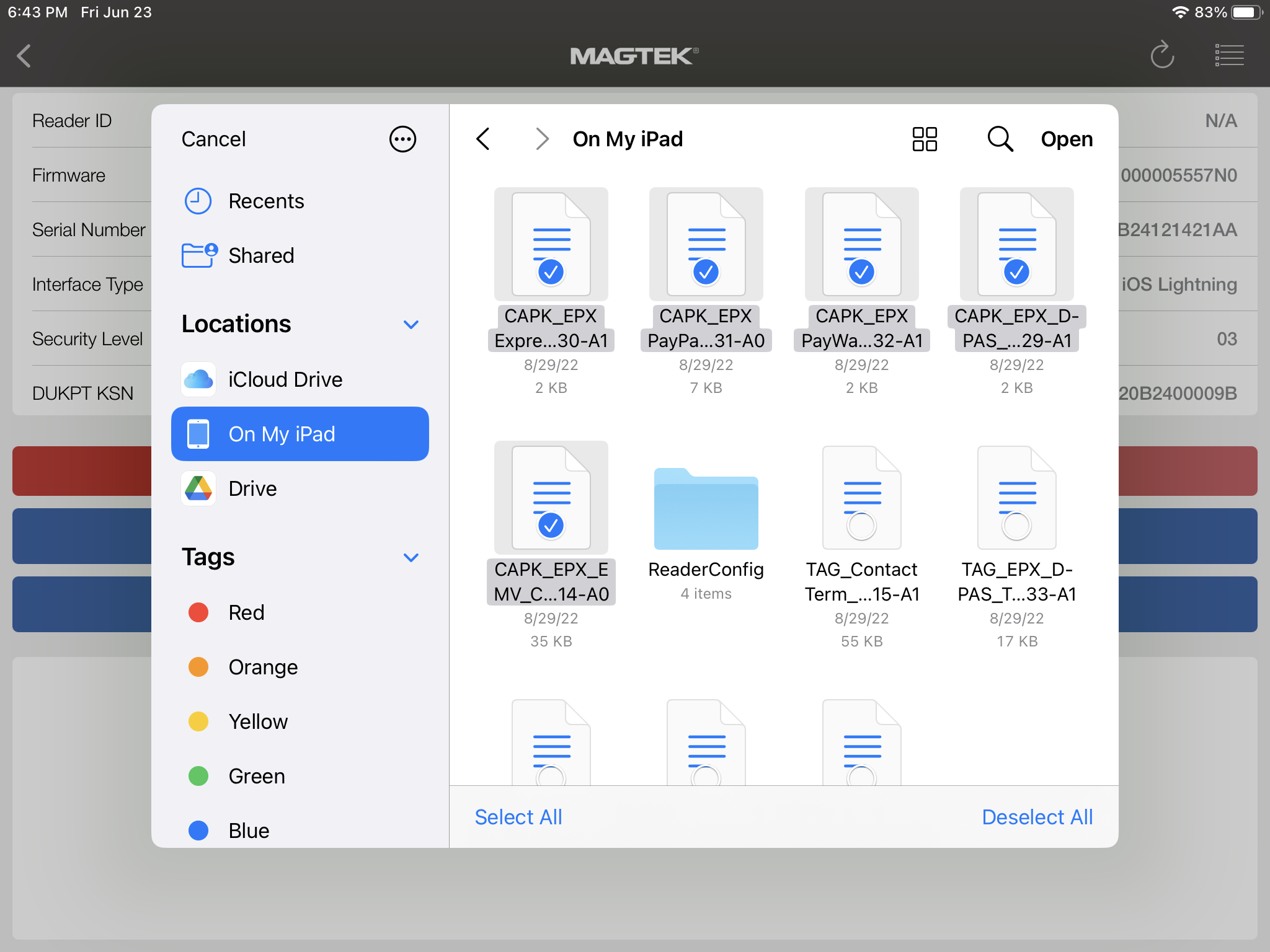Viewport: 1270px width, 952px height.
Task: Tap iOS Lightning value in MagTek
Action: 1179,284
